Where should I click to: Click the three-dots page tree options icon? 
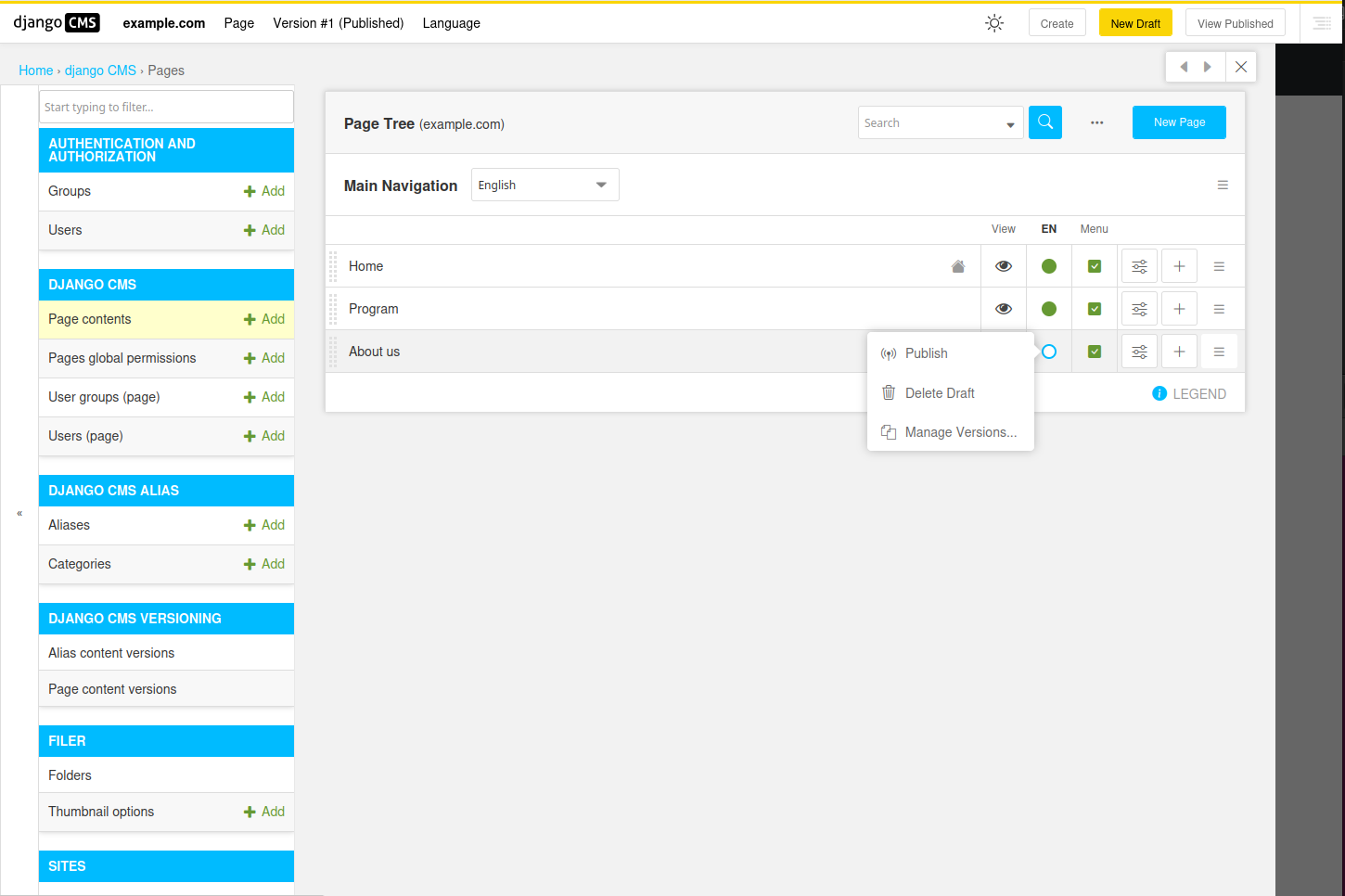point(1096,122)
